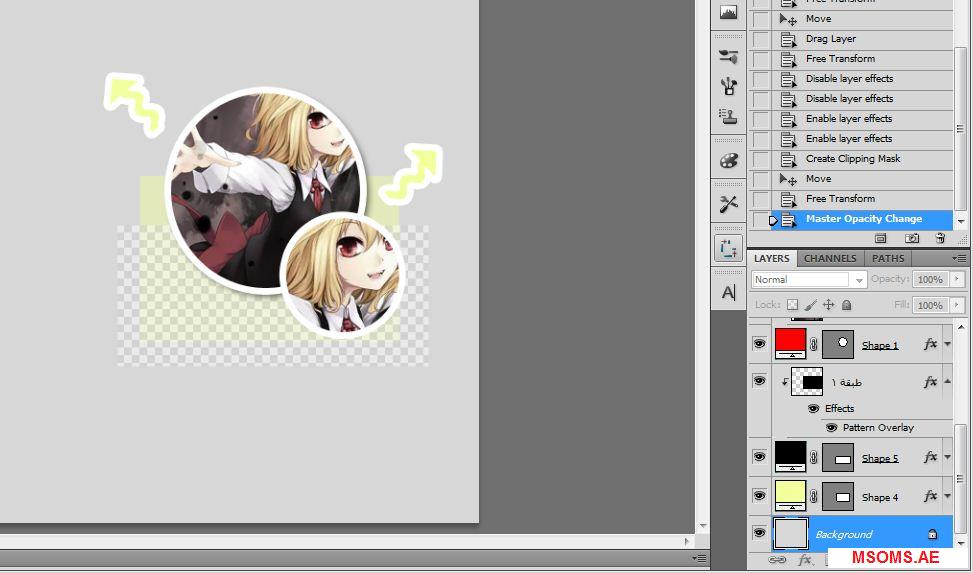Click the yellow Shape 4 color thumbnail
This screenshot has width=973, height=573.
click(x=790, y=495)
